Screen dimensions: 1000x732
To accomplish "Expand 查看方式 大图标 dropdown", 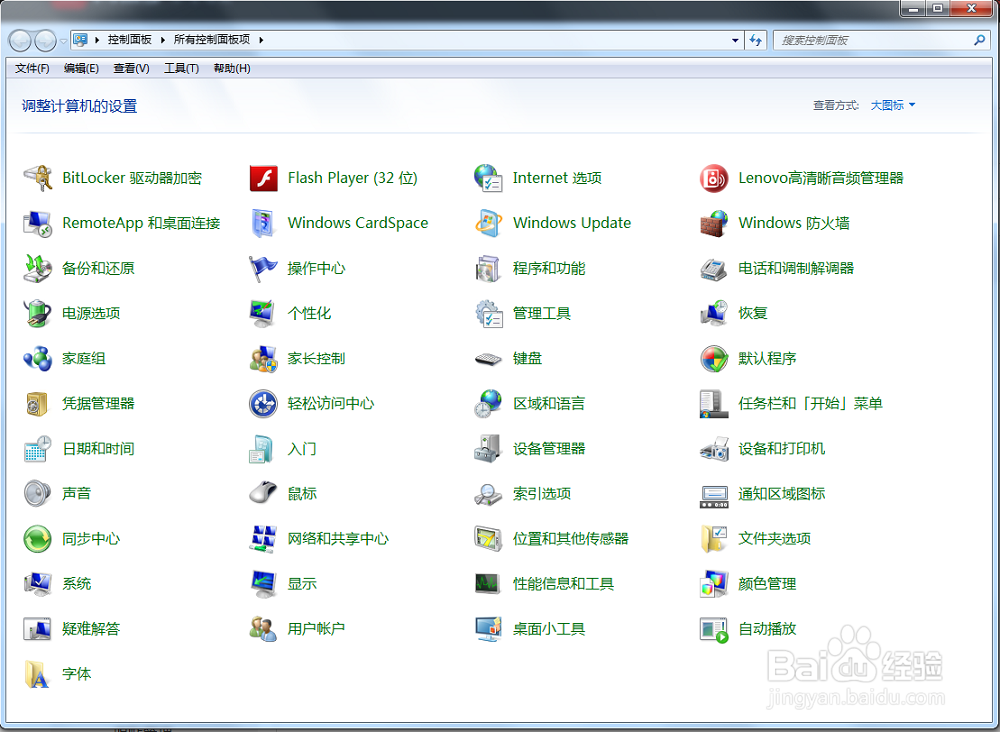I will [x=893, y=105].
